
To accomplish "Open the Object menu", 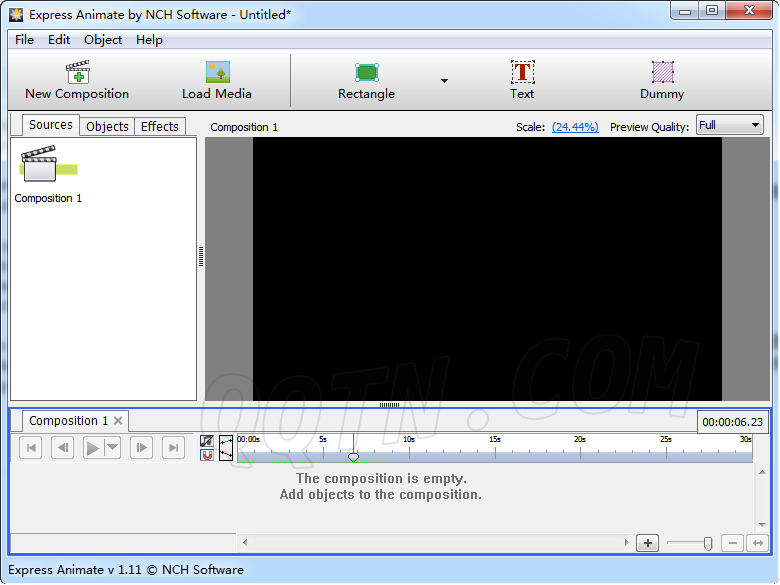I will pyautogui.click(x=103, y=40).
